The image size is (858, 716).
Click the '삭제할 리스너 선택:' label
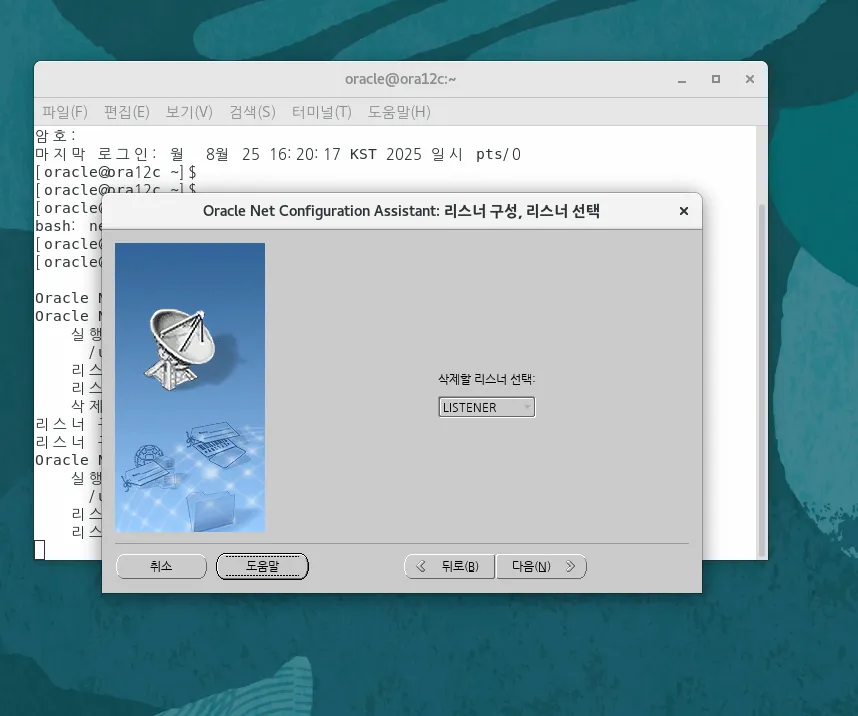coord(486,379)
